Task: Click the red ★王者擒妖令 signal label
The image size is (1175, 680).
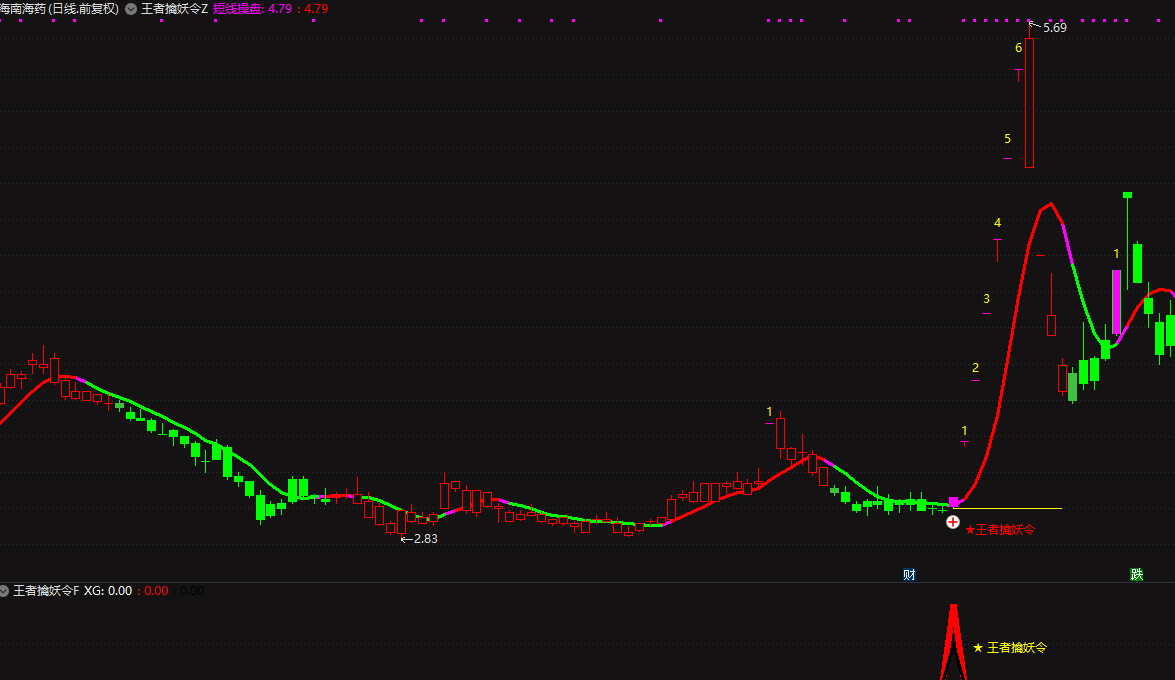Action: point(1000,529)
